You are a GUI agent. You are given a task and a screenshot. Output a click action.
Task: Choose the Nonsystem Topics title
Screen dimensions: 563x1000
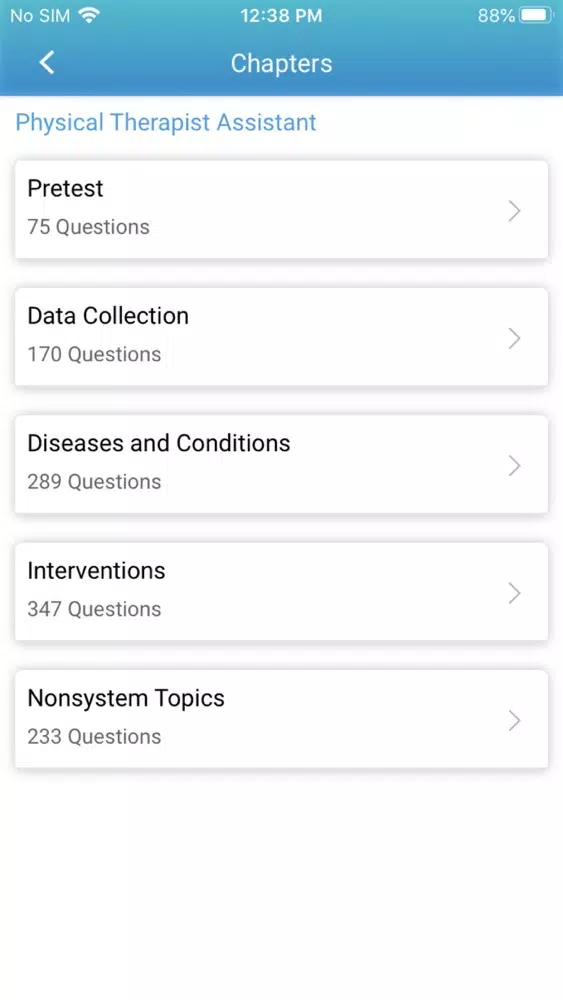[x=126, y=698]
